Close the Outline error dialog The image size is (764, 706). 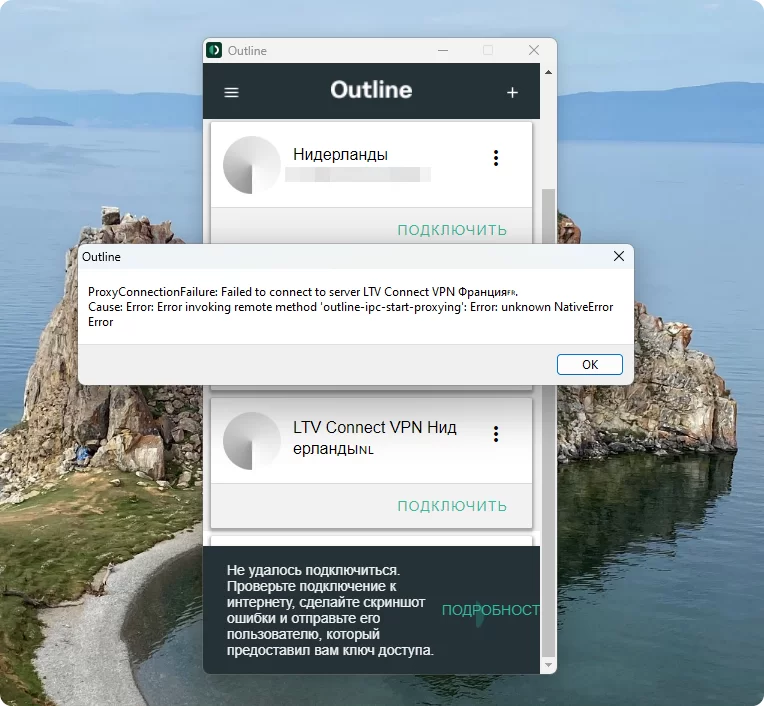click(x=619, y=256)
